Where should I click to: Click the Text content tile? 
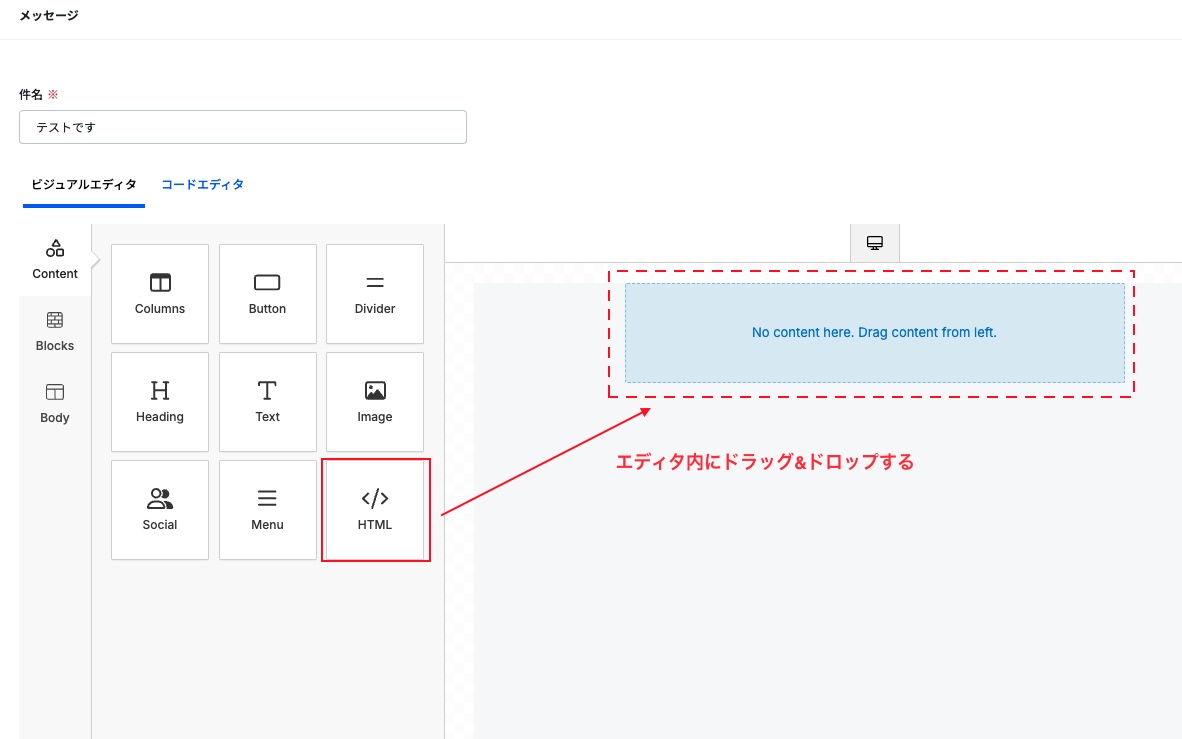pos(267,402)
